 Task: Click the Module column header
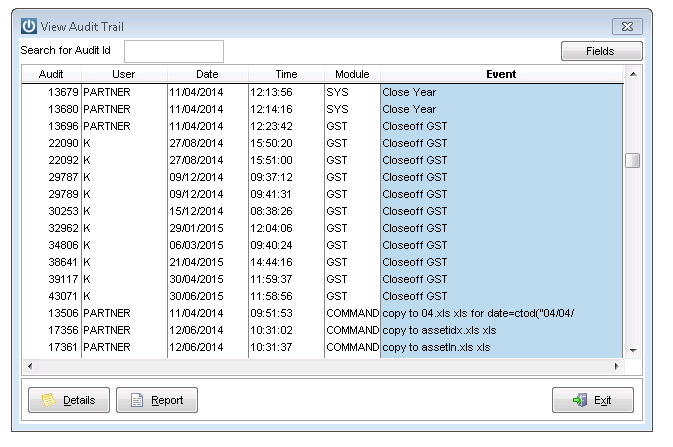[x=352, y=74]
